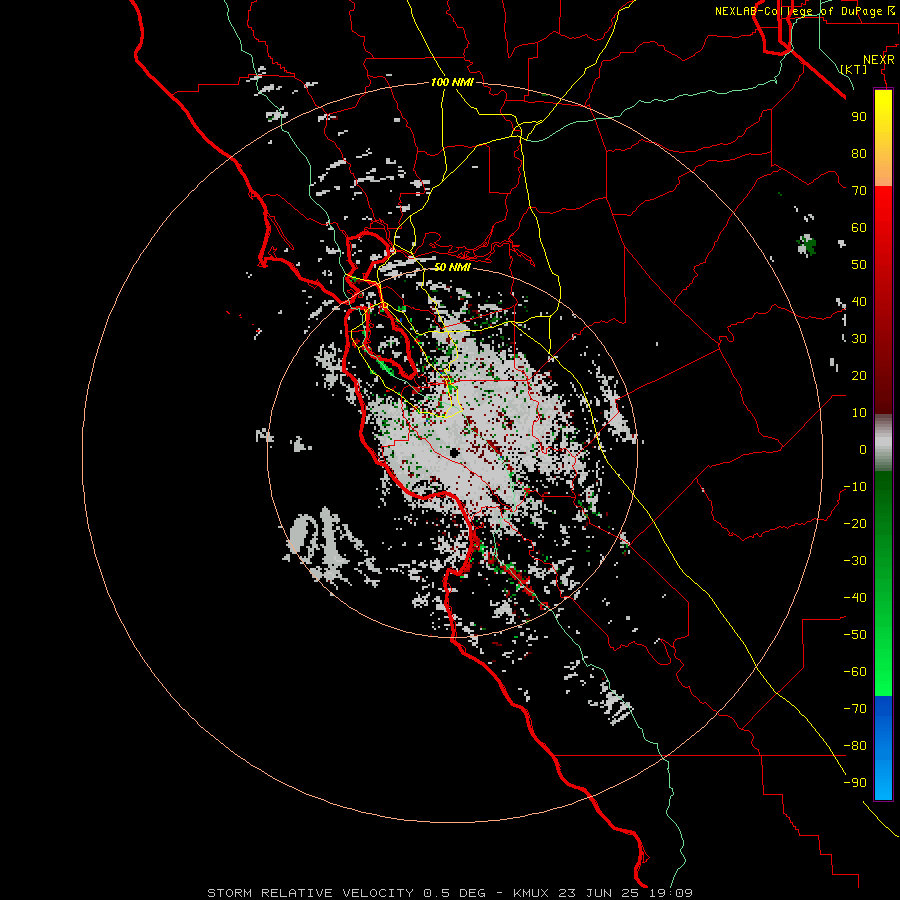Click the 20 value on the velocity scale
The image size is (900, 900).
[x=859, y=375]
